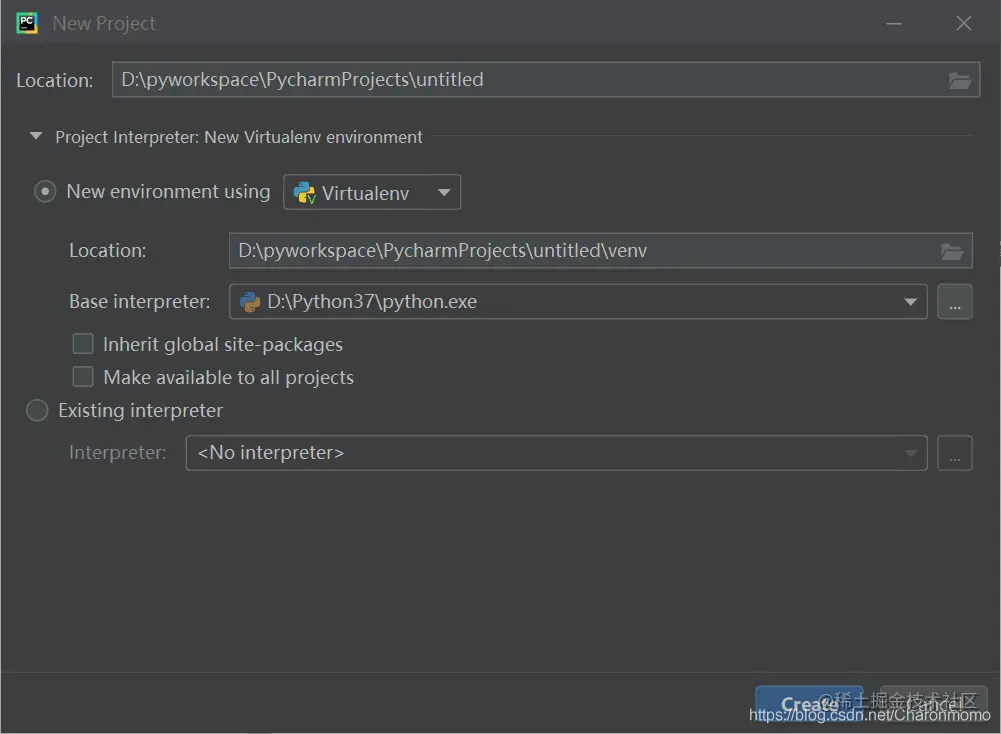
Task: Select Existing interpreter radio button
Action: click(37, 410)
